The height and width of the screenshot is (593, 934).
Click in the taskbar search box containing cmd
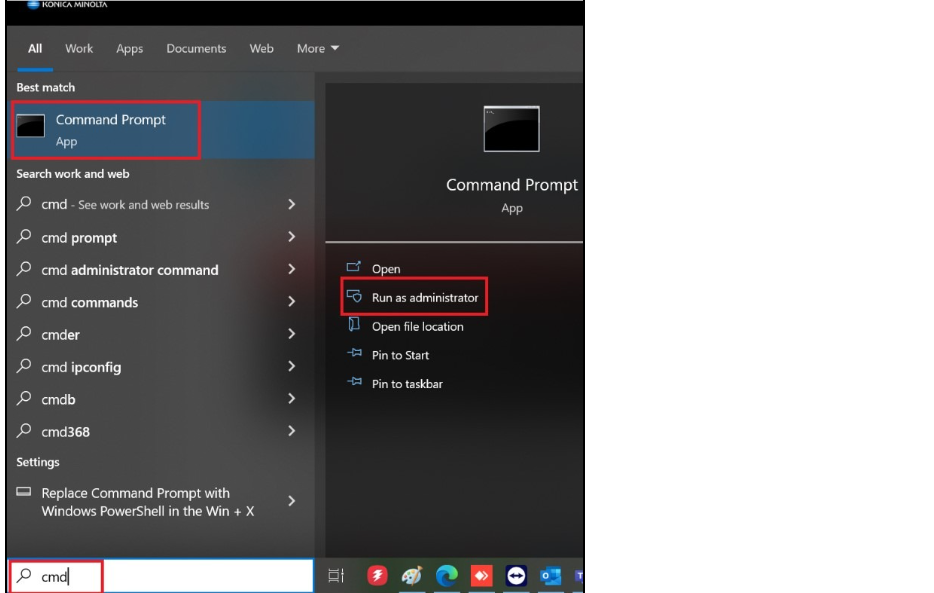click(161, 576)
